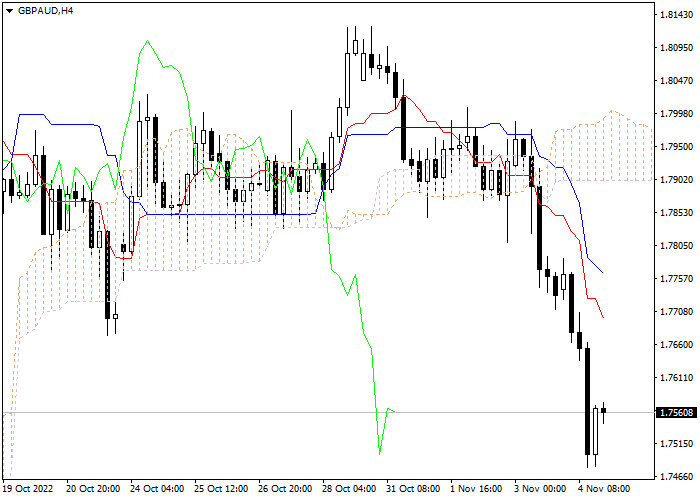Click the 1.79500 price axis value
Image resolution: width=700 pixels, height=500 pixels.
point(677,147)
